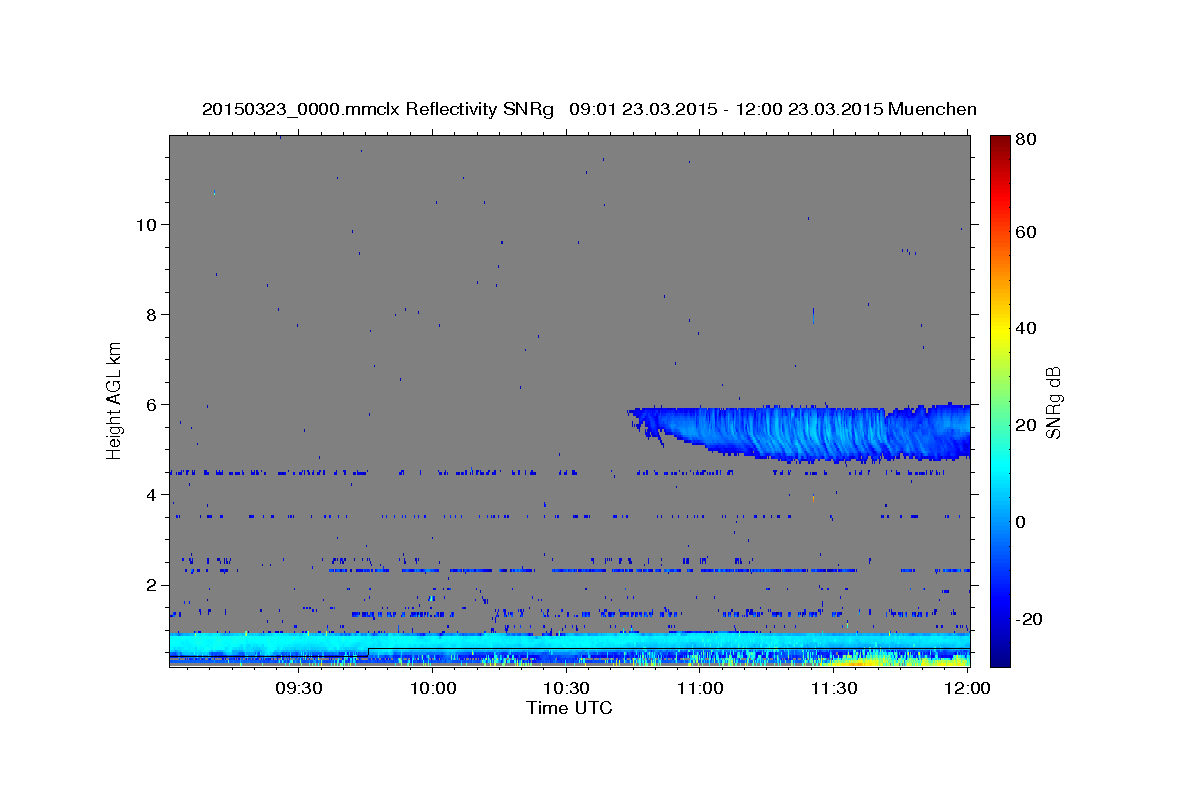Click the SNRg color scale bar

pyautogui.click(x=999, y=401)
